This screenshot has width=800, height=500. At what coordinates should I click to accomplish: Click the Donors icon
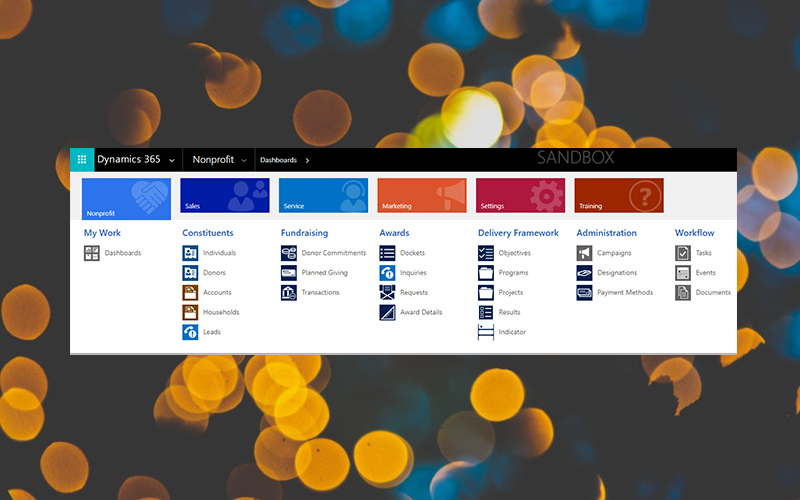[190, 273]
